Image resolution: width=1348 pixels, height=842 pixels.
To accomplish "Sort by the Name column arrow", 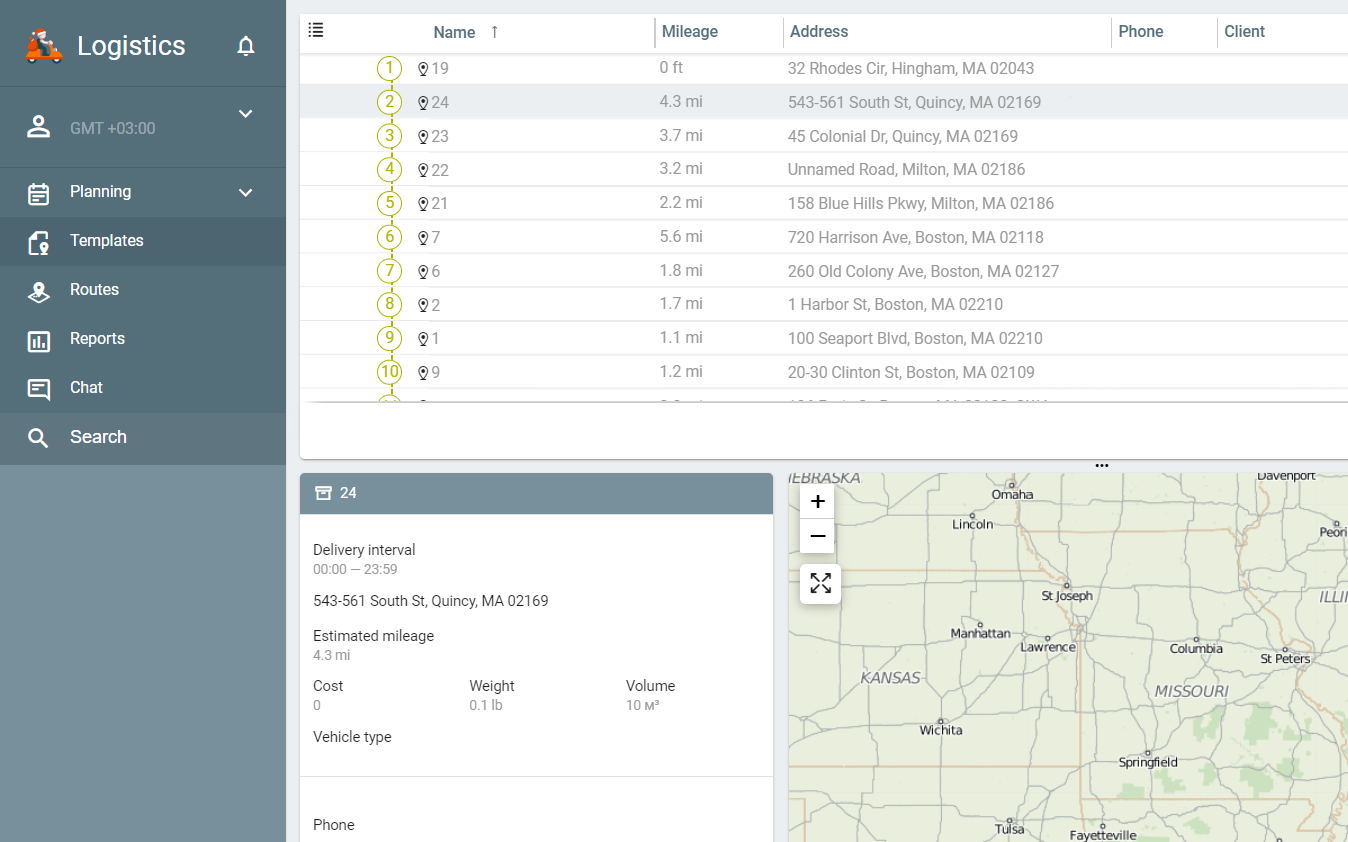I will click(x=494, y=32).
